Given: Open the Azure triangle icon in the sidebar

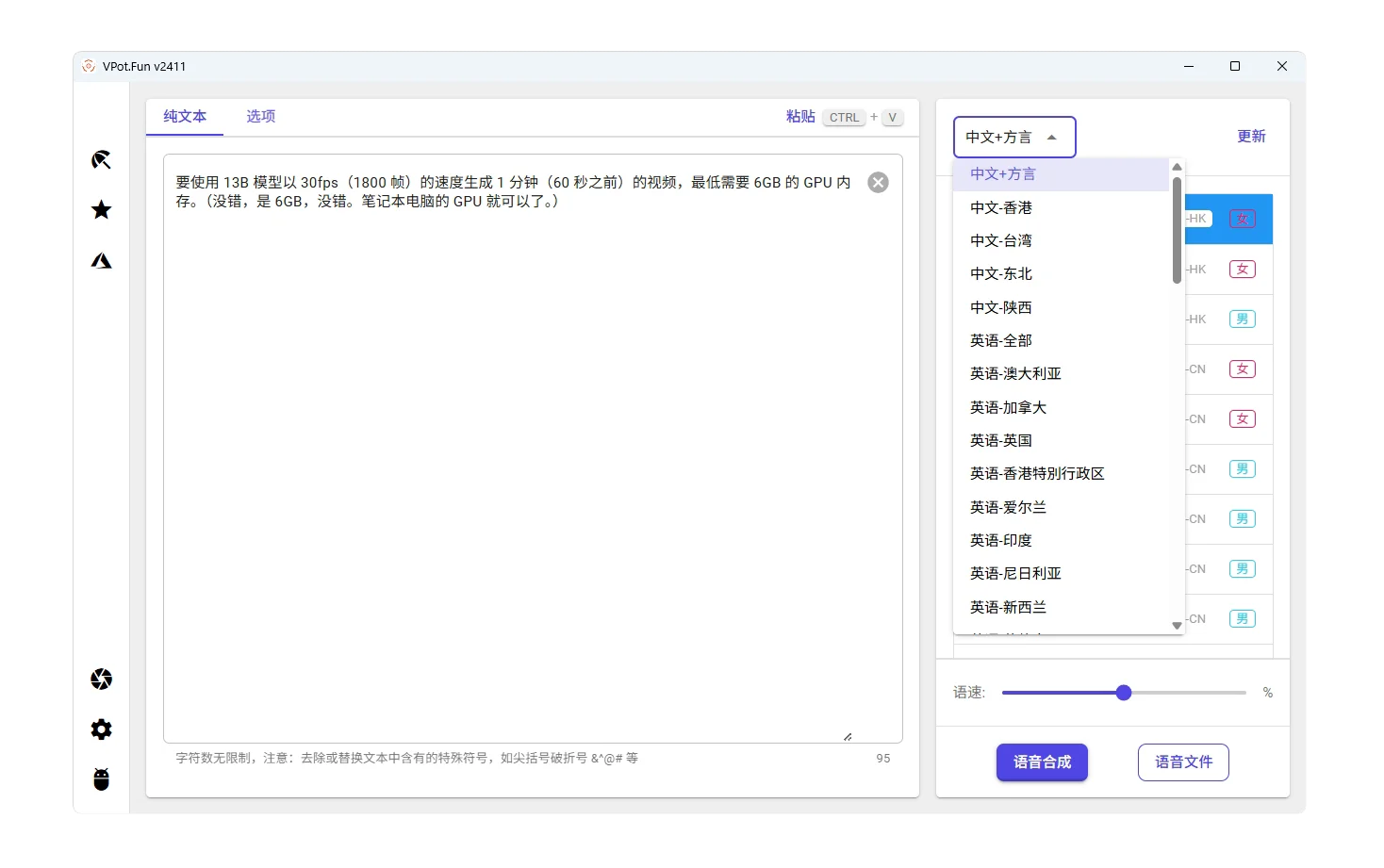Looking at the screenshot, I should 101,260.
